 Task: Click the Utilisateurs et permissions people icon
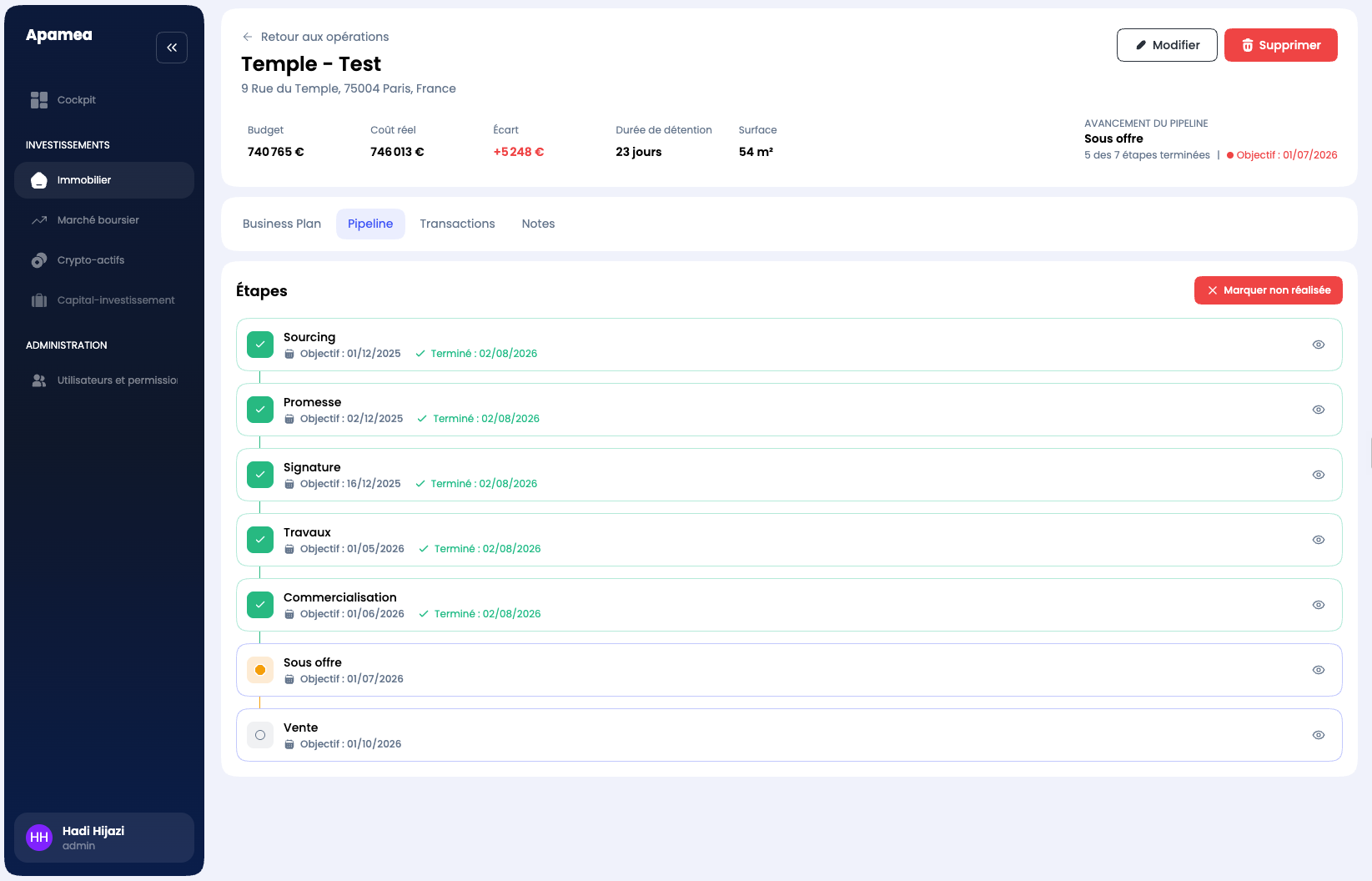[39, 380]
